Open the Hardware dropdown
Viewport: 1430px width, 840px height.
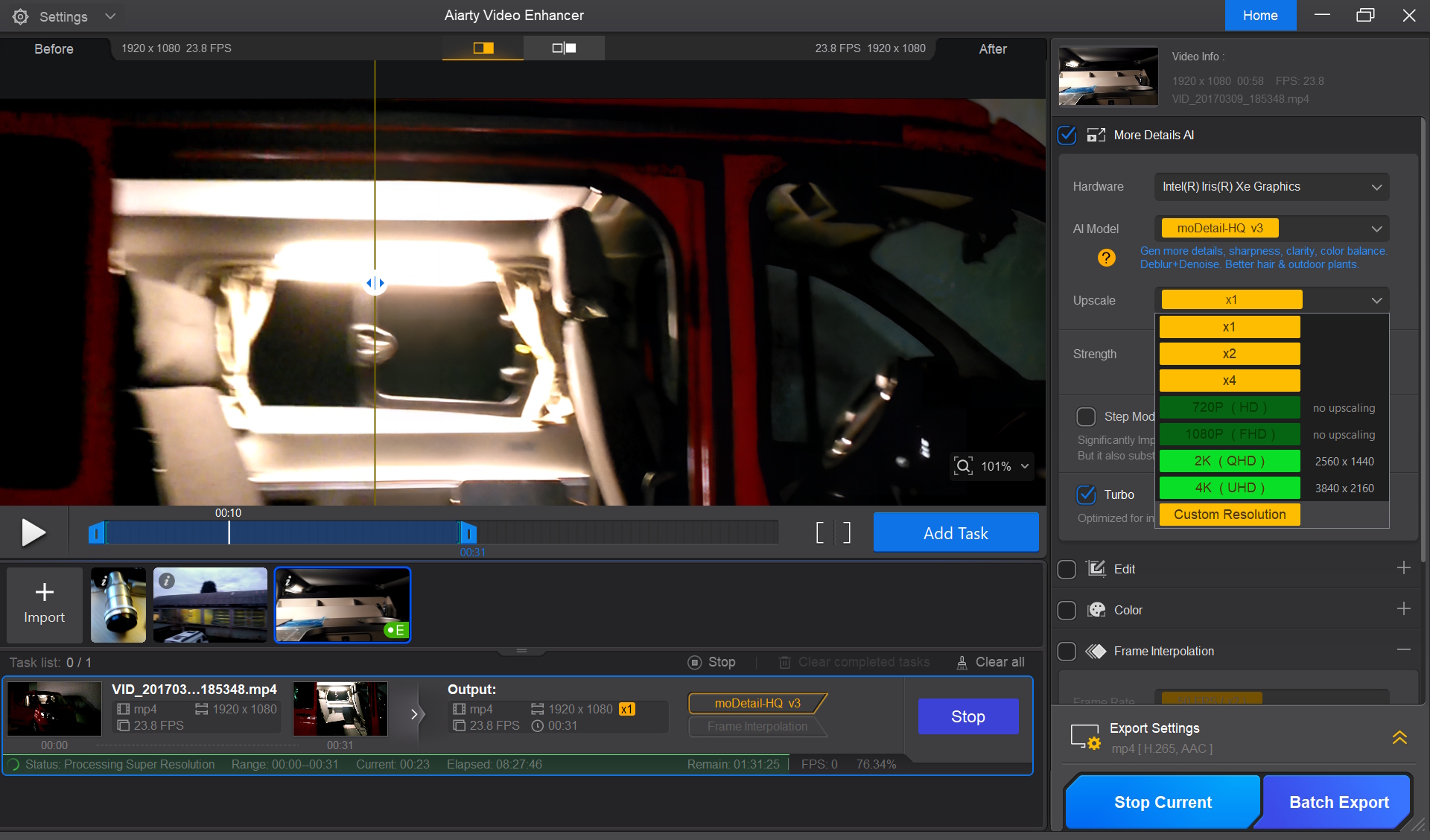[1271, 187]
